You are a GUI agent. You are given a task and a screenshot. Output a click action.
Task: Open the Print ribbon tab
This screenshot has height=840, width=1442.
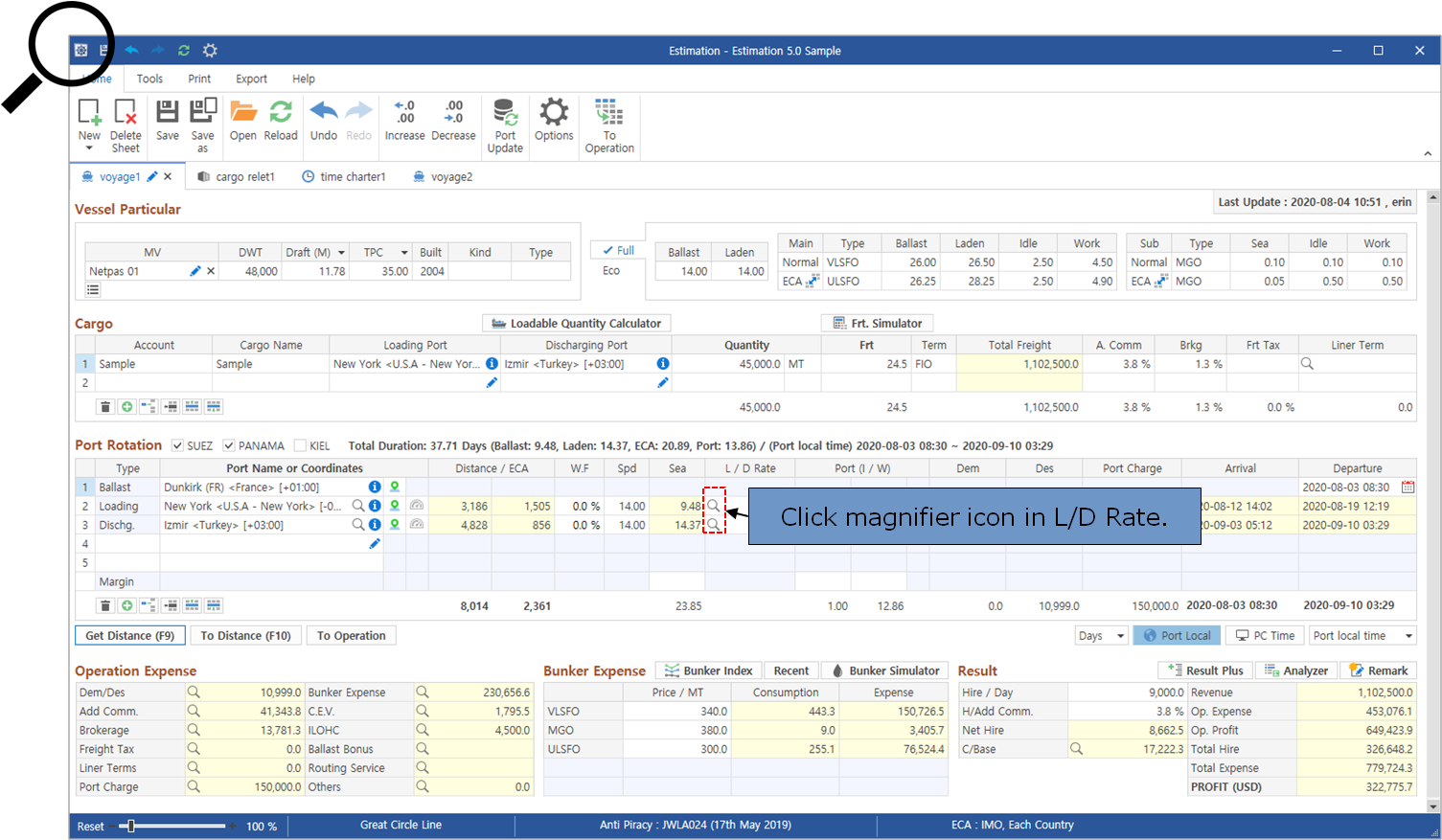[199, 79]
